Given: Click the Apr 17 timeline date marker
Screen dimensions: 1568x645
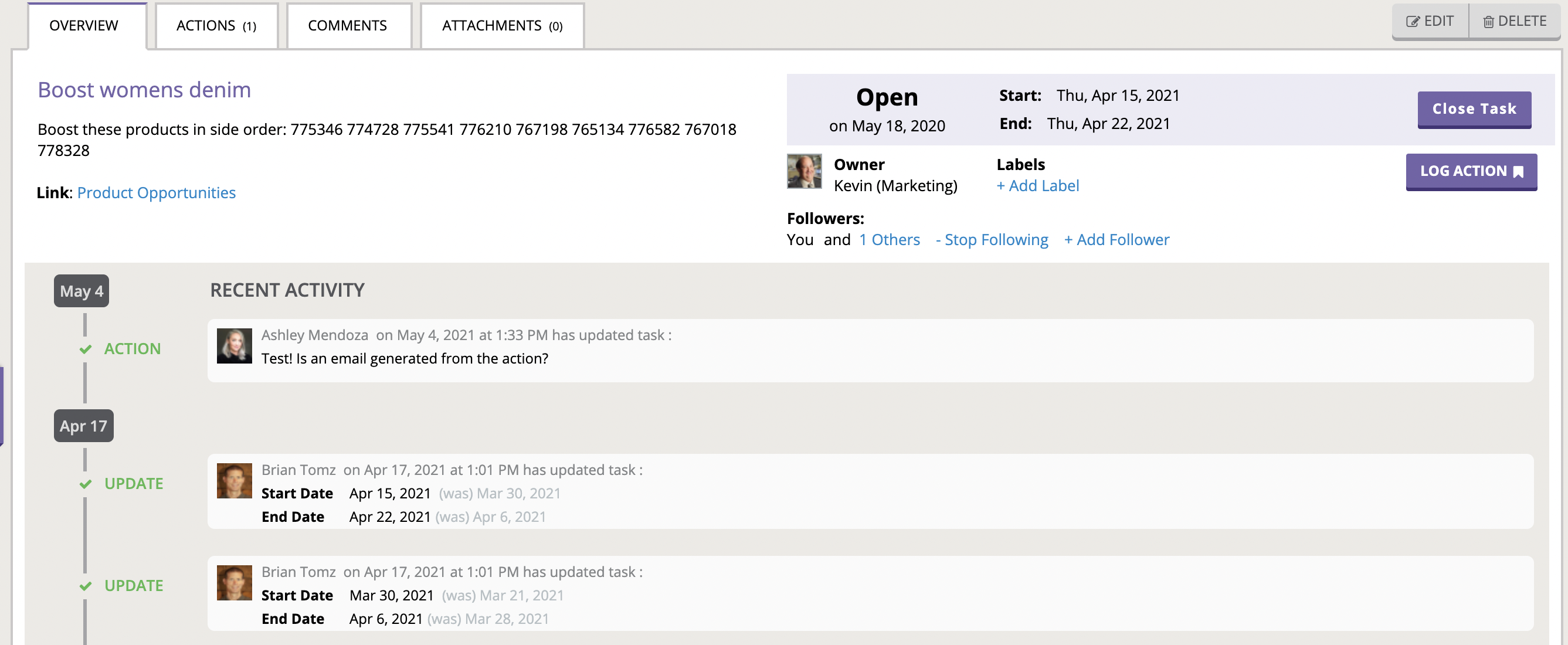Looking at the screenshot, I should [83, 426].
